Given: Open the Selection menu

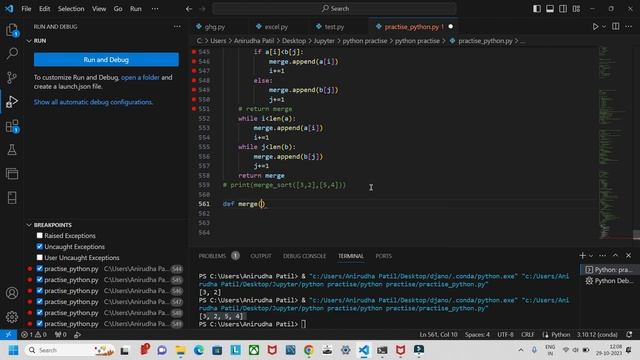Looking at the screenshot, I should tap(71, 9).
